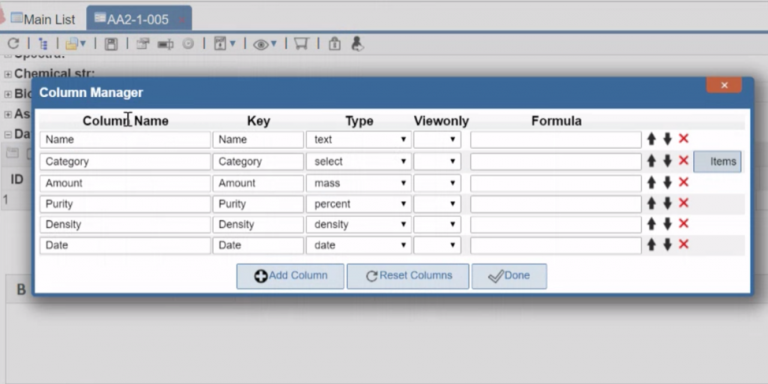Open the Type dropdown for Name row

point(359,140)
